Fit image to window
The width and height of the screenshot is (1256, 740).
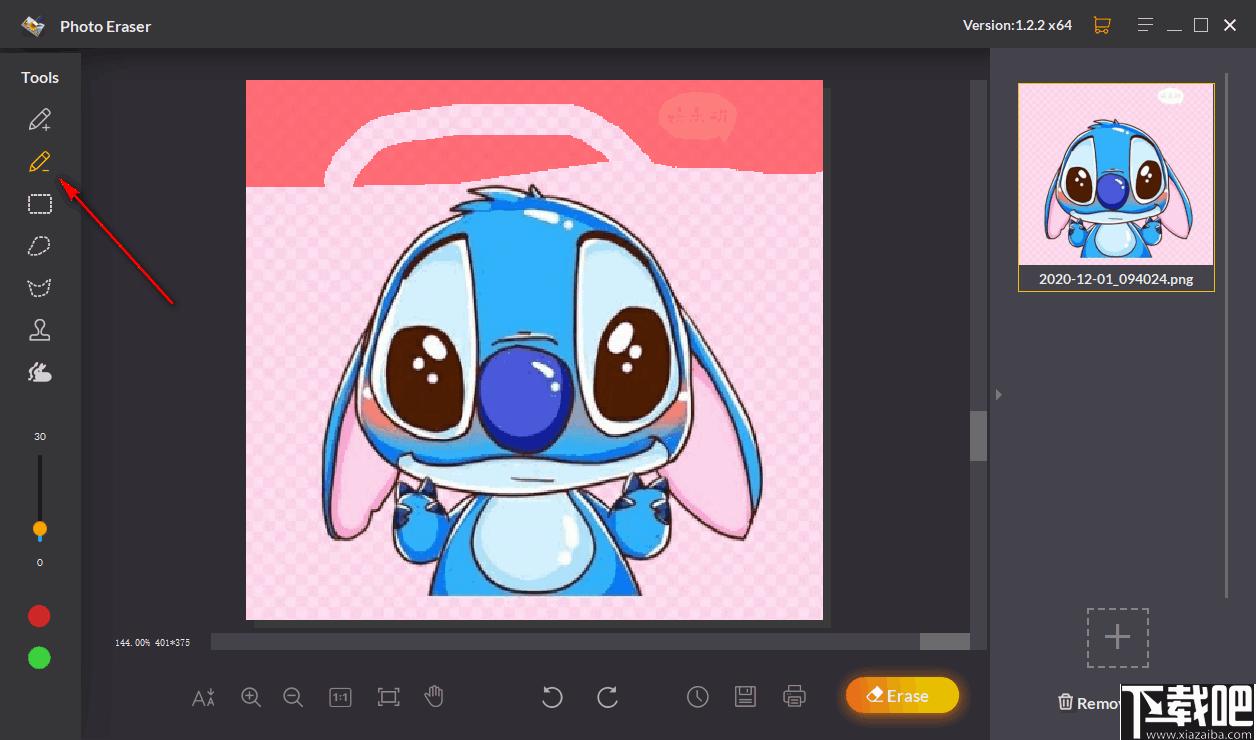388,697
